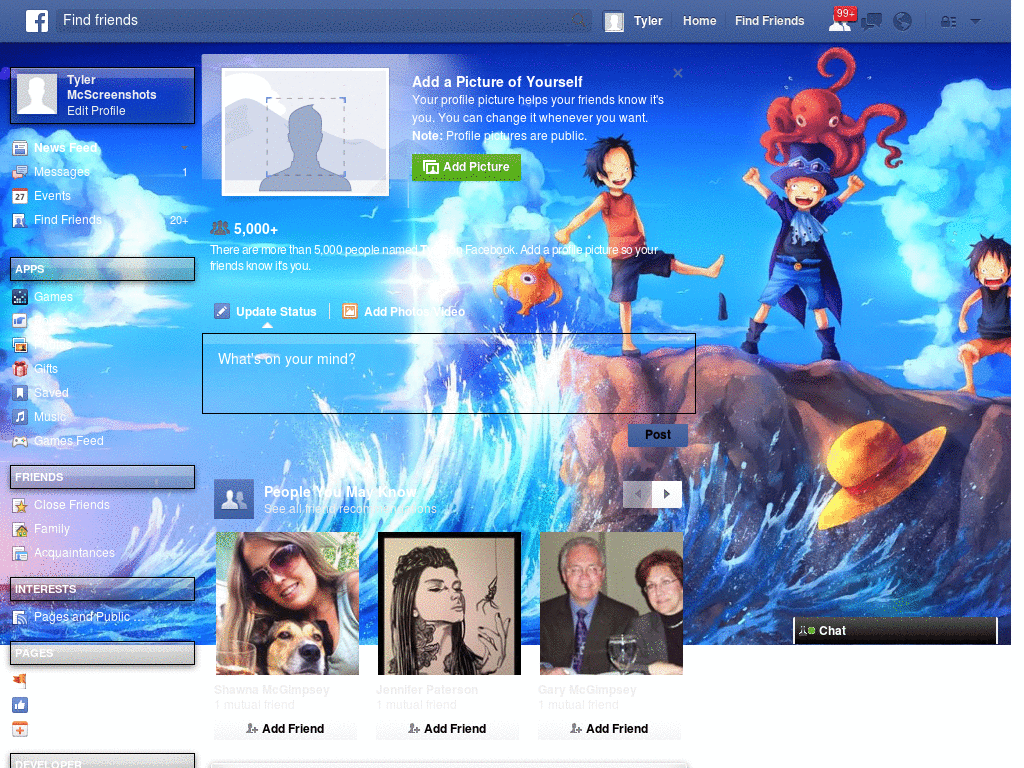Image resolution: width=1024 pixels, height=768 pixels.
Task: Show previous People You May Know suggestions
Action: click(638, 494)
